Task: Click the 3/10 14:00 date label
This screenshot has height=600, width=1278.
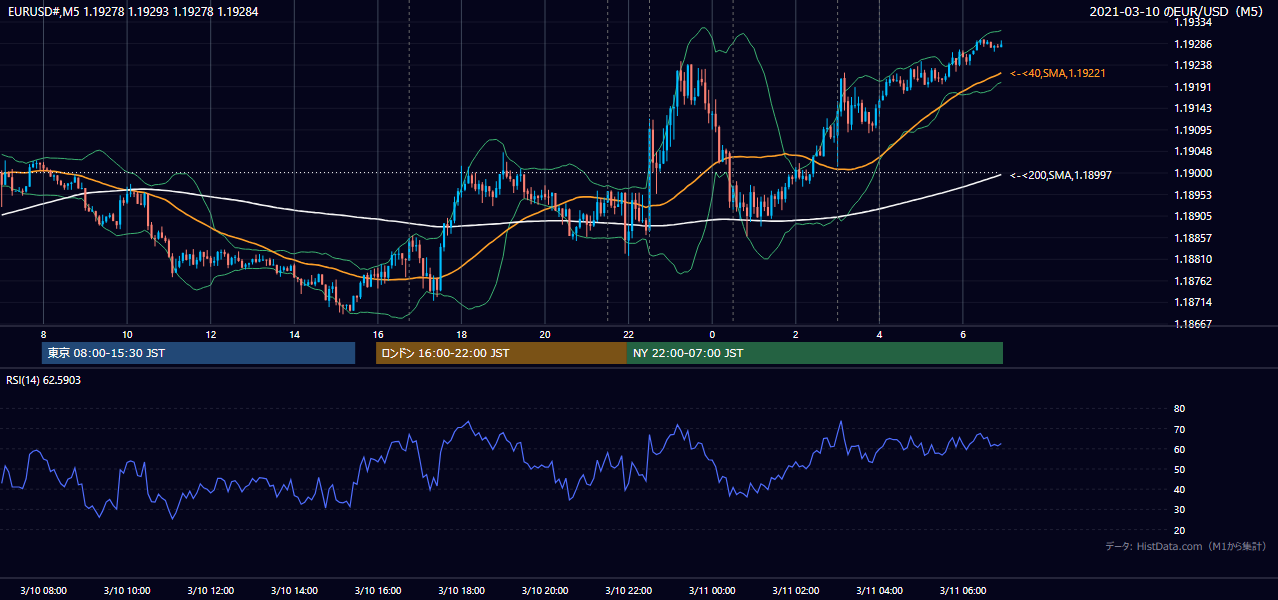Action: click(x=294, y=591)
